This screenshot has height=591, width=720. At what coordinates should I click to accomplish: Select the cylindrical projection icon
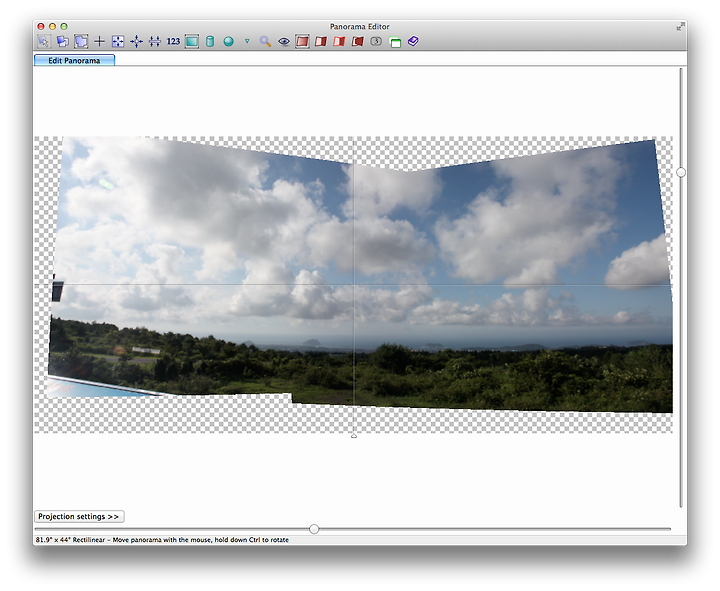[x=210, y=41]
